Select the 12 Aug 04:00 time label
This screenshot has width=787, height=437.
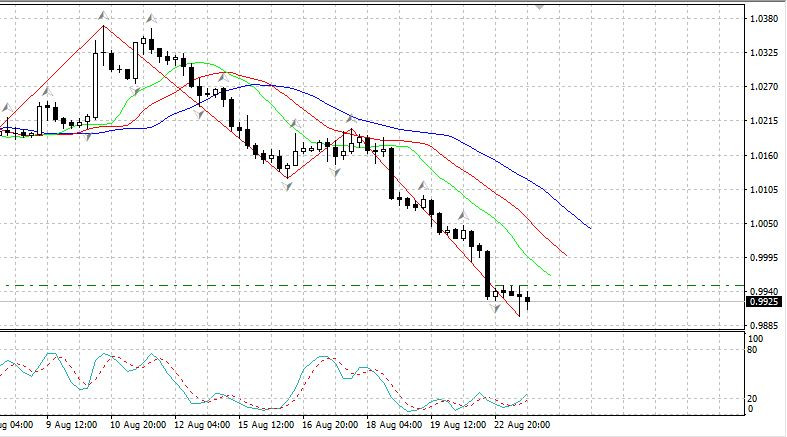[202, 425]
